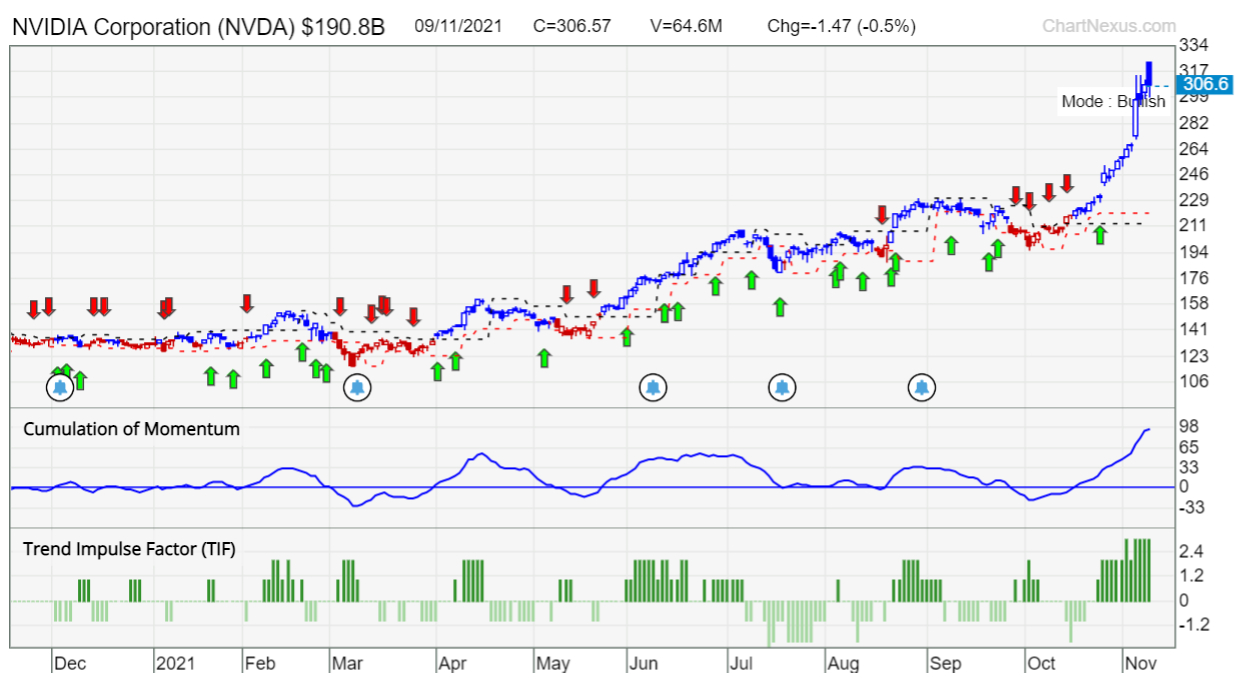This screenshot has width=1236, height=679.
Task: Click the 65 momentum axis label
Action: coord(1189,446)
